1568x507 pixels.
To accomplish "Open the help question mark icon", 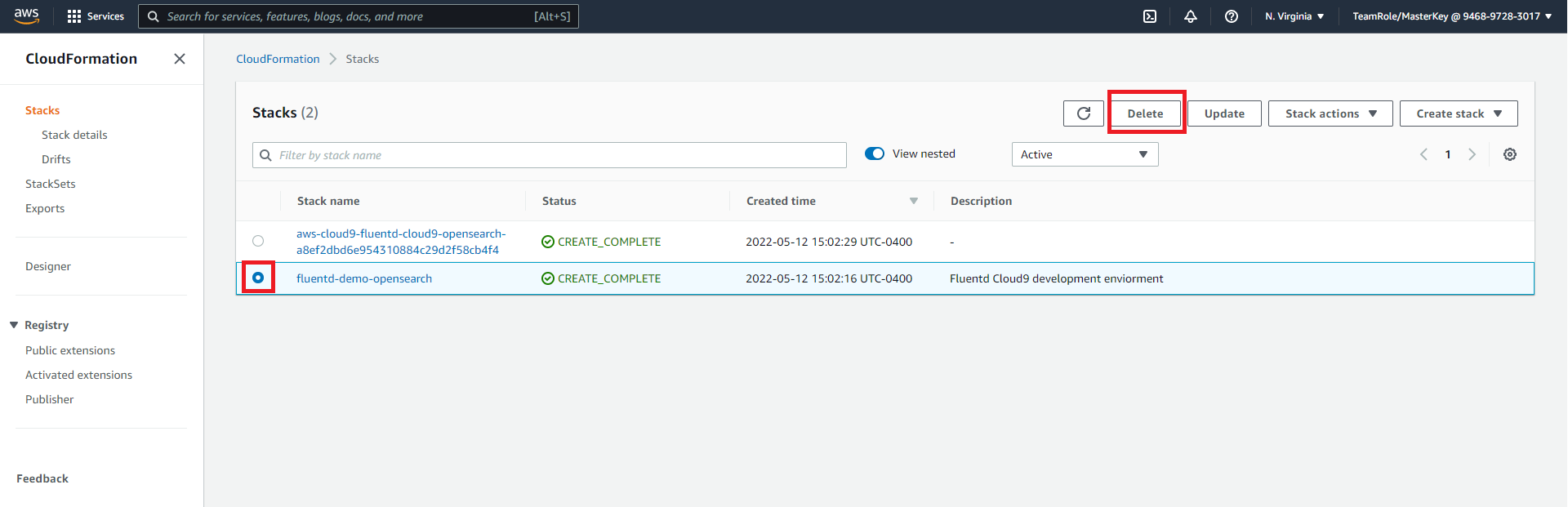I will 1232,16.
